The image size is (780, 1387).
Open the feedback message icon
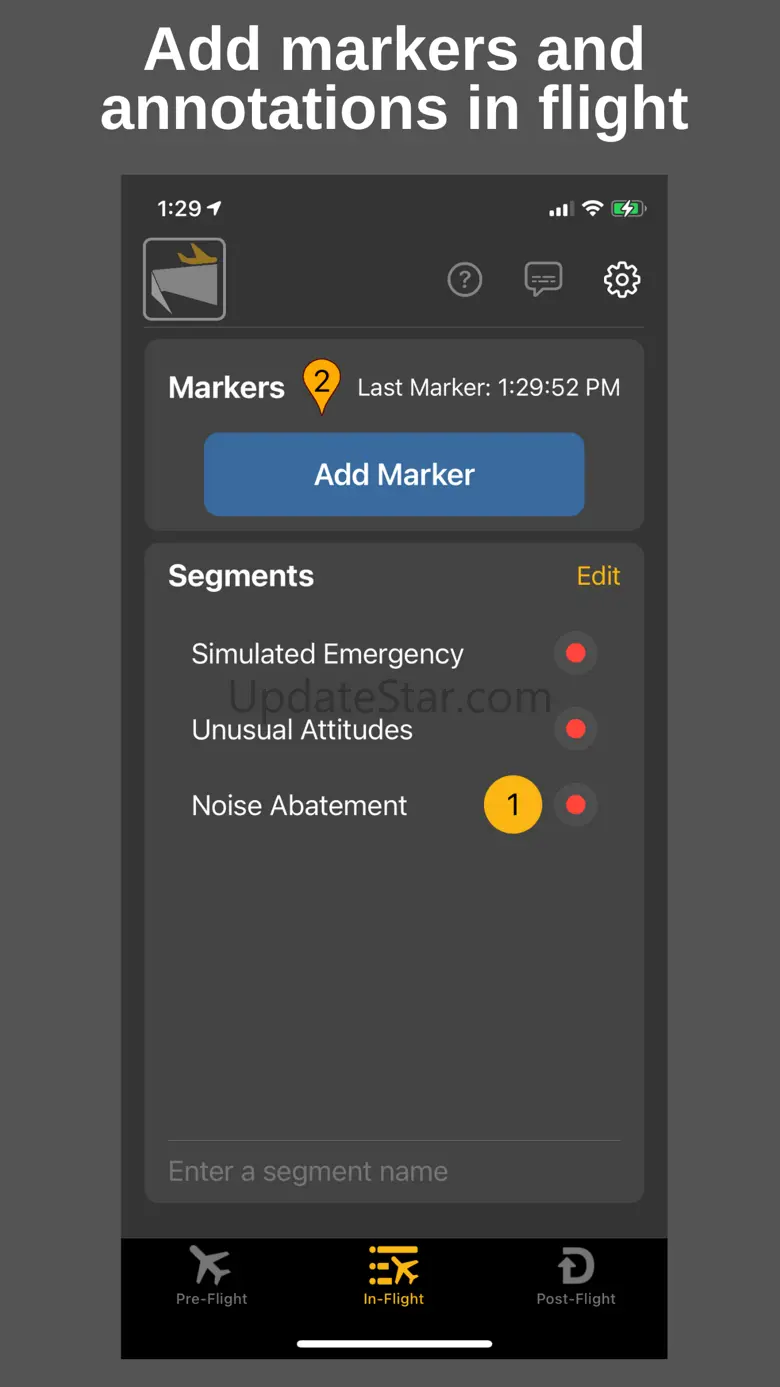[x=543, y=280]
